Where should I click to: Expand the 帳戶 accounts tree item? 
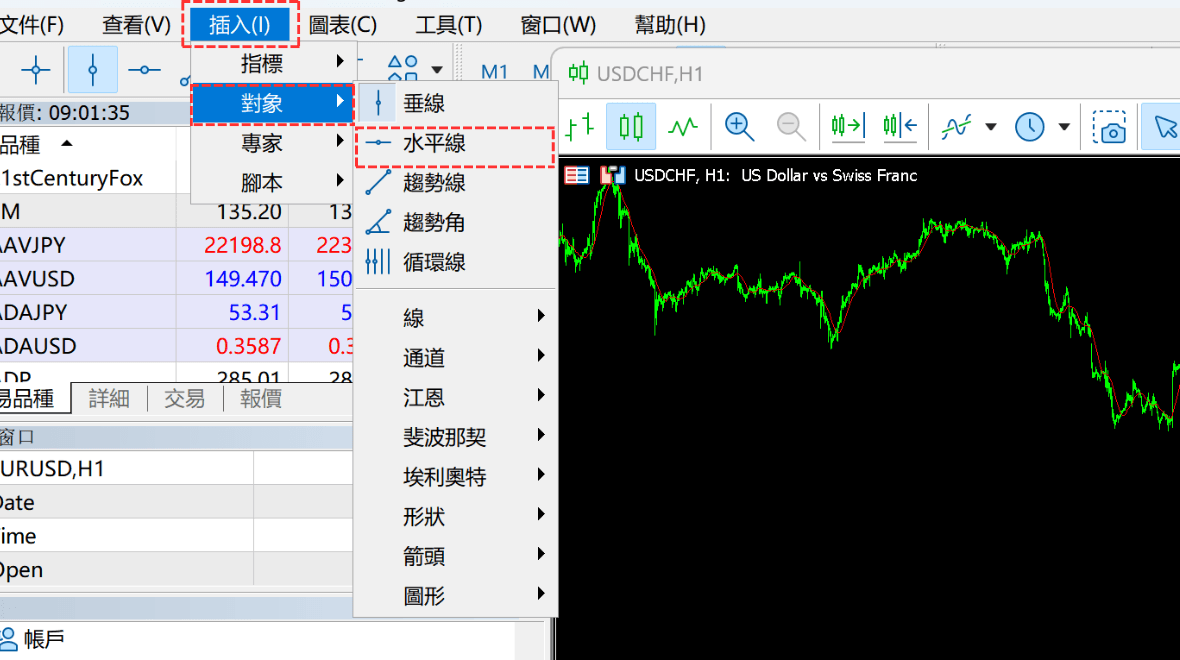point(32,639)
